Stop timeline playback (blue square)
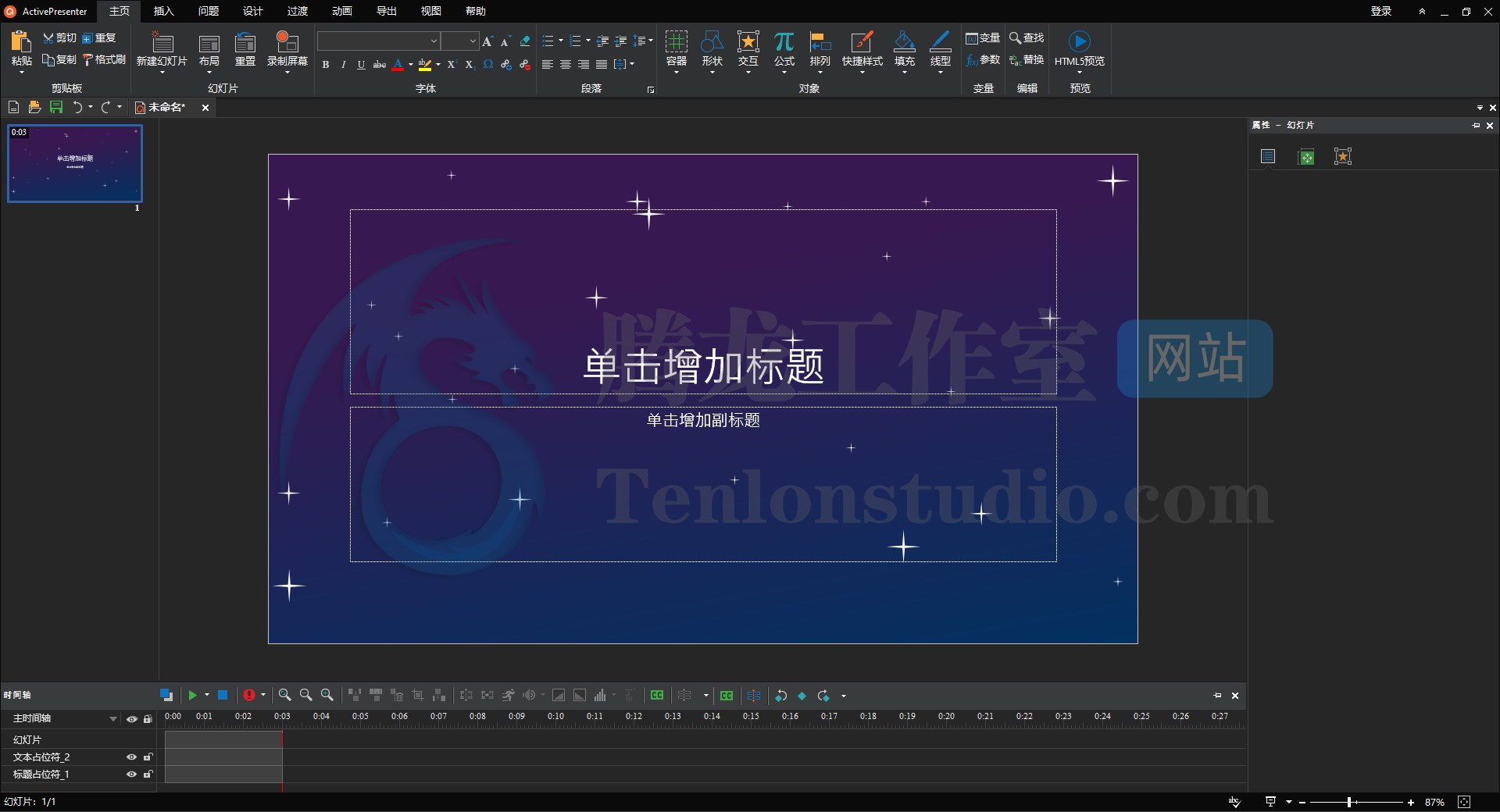This screenshot has width=1500, height=812. (x=223, y=695)
